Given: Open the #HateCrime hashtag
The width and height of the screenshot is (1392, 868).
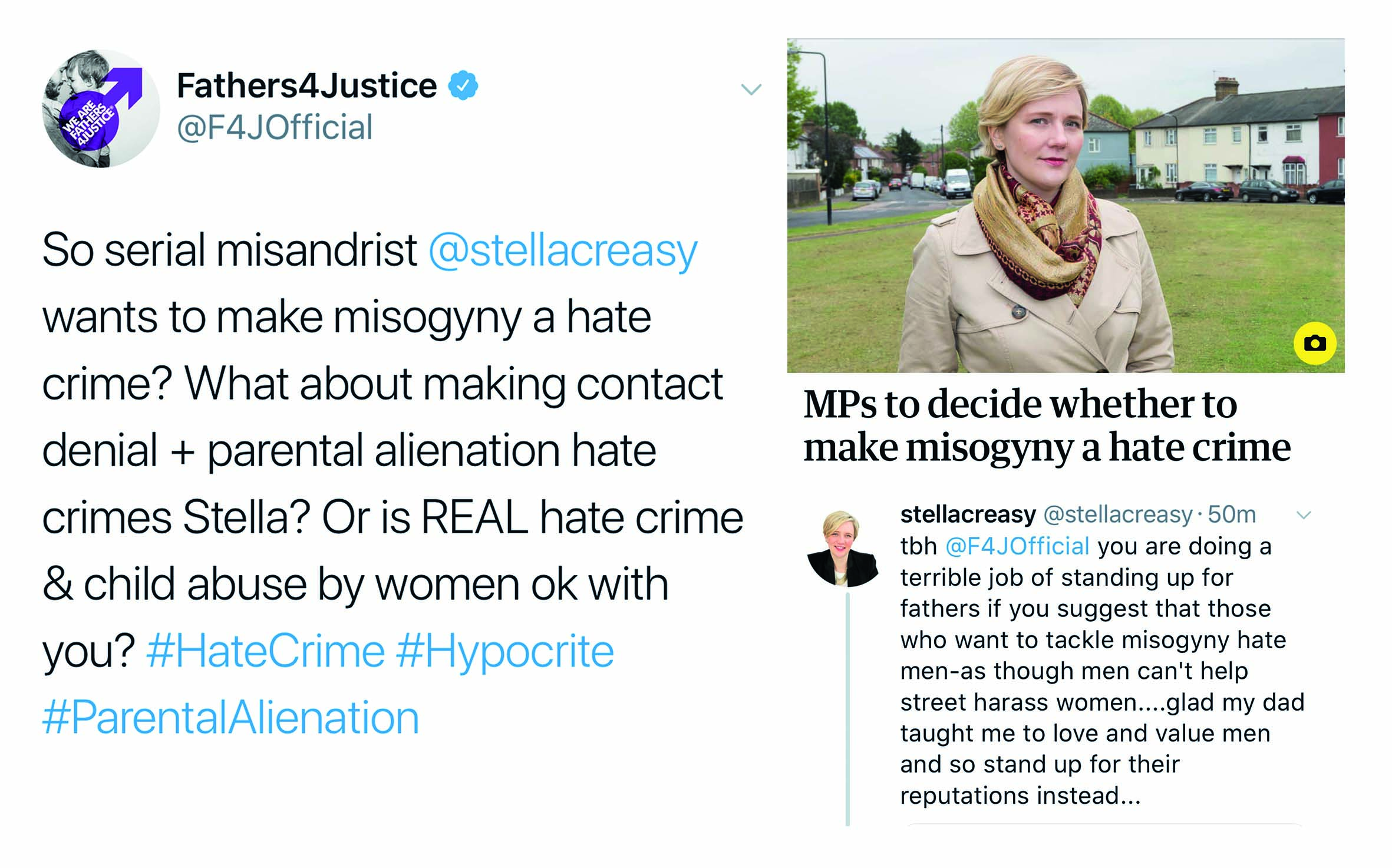Looking at the screenshot, I should [x=266, y=652].
